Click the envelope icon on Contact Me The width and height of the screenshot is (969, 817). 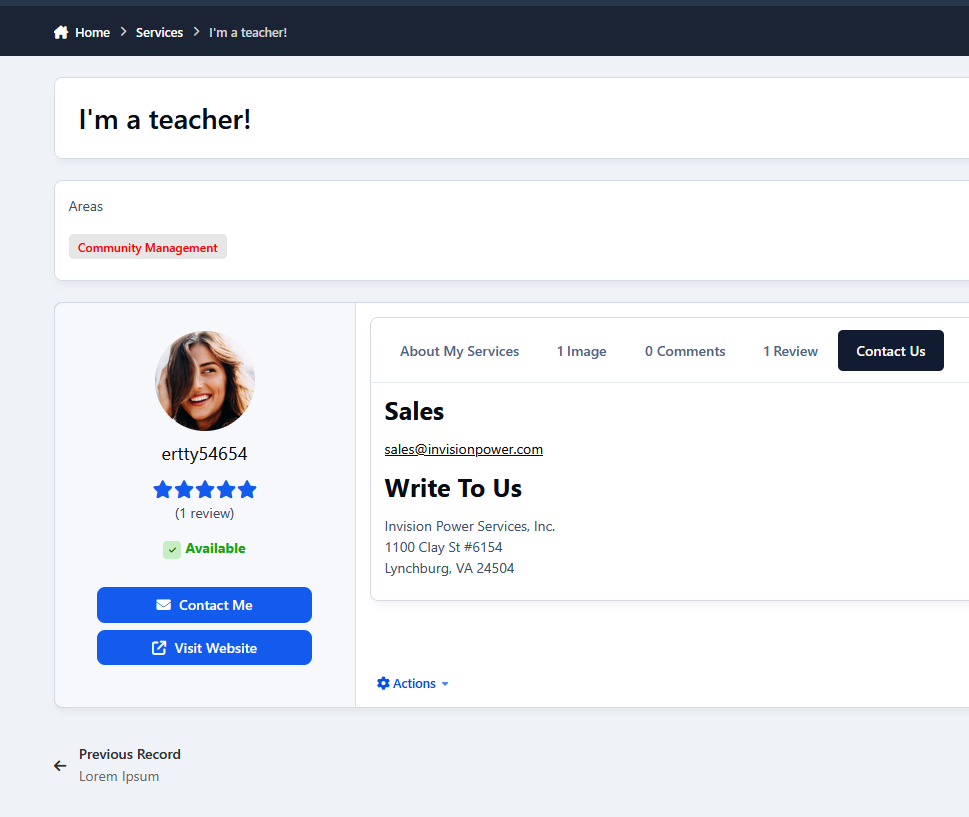pos(164,605)
